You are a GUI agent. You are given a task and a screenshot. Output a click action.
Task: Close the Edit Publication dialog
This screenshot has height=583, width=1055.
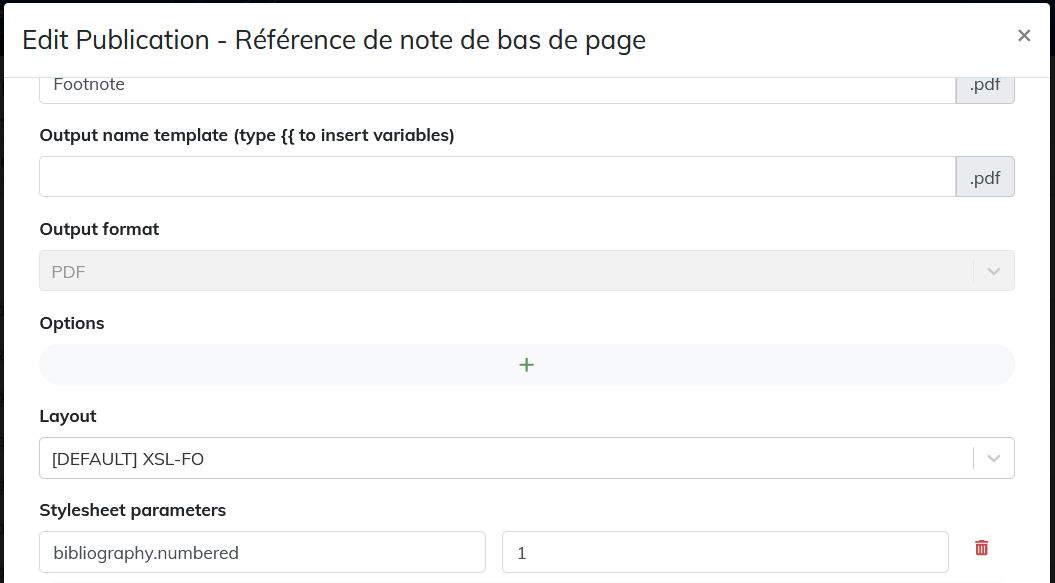tap(1024, 36)
